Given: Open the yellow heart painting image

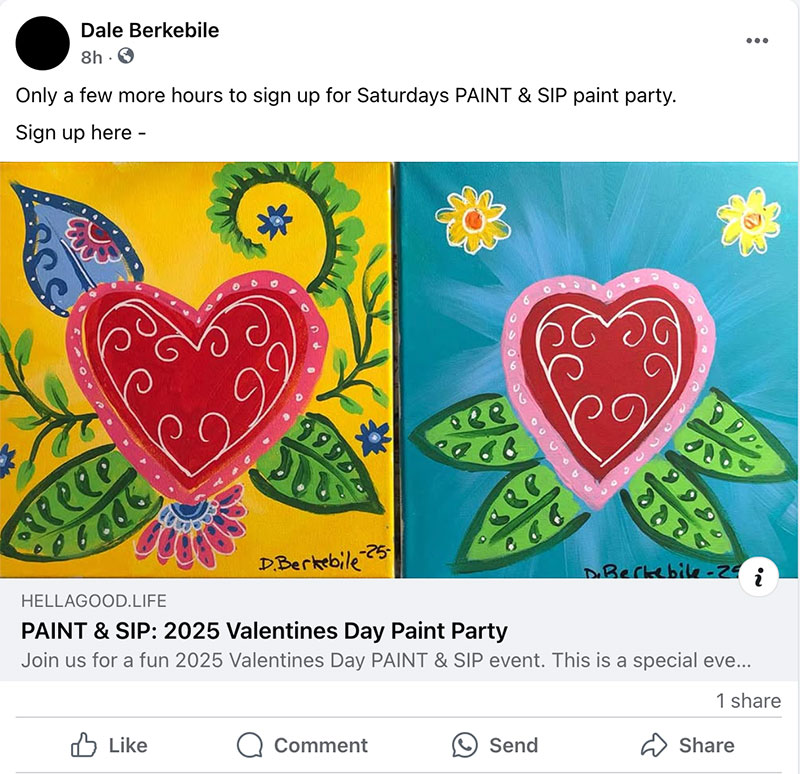Looking at the screenshot, I should point(197,370).
